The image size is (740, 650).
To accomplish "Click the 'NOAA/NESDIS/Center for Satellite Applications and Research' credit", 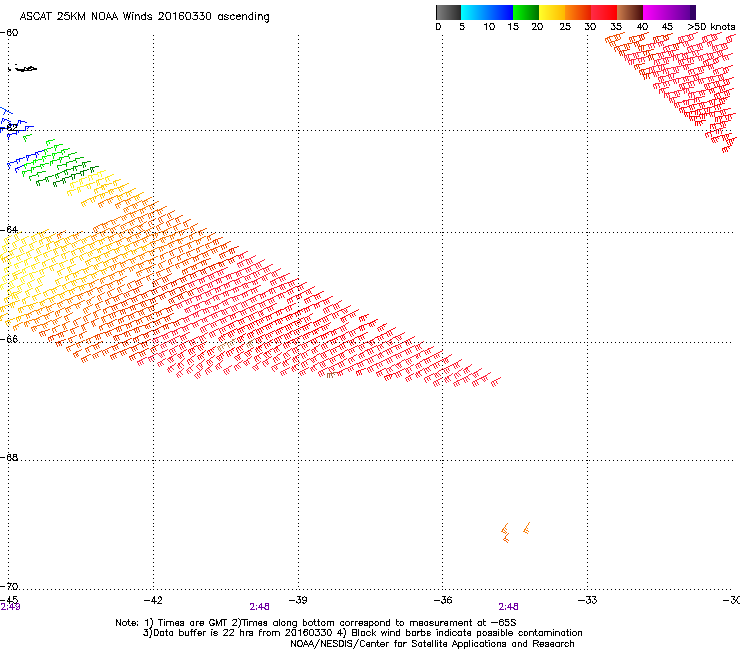I will 432,644.
